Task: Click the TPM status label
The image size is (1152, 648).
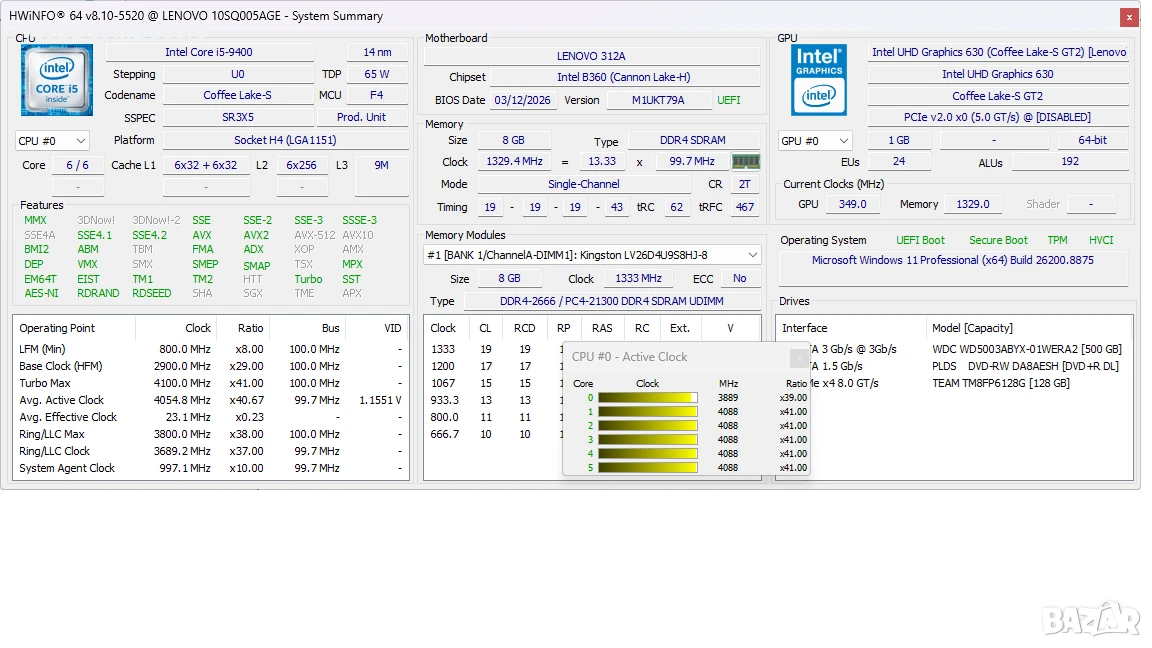Action: (1057, 240)
